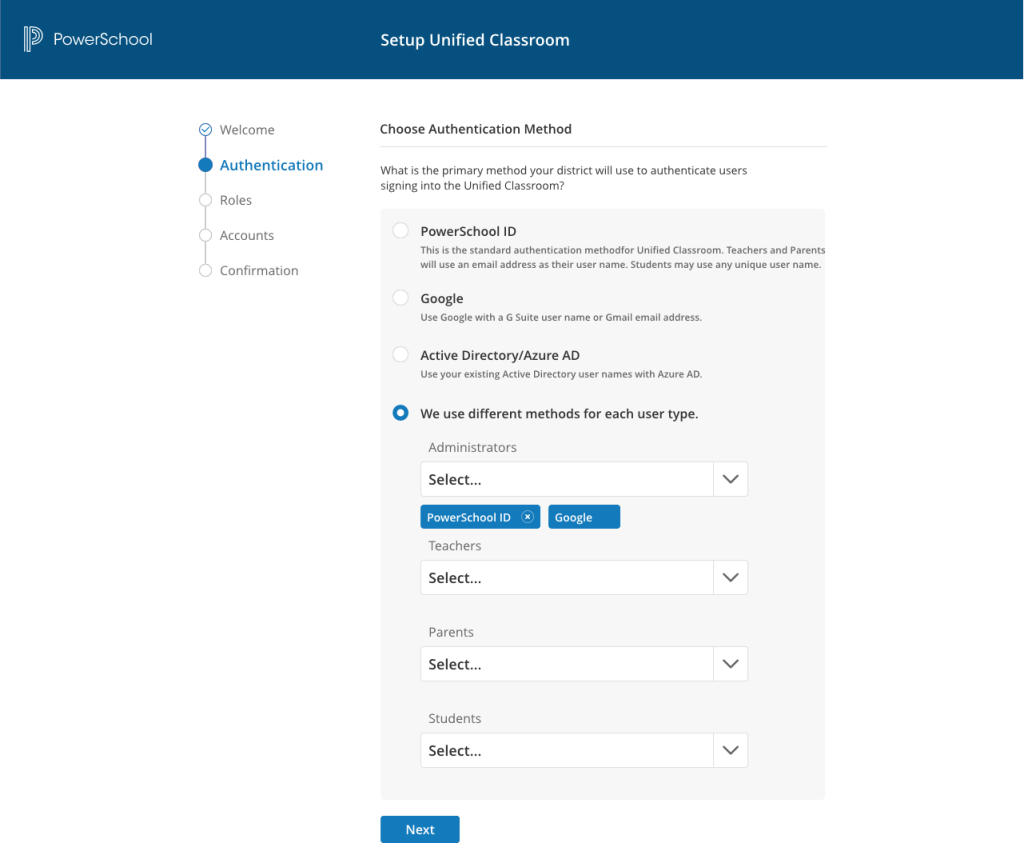Click the PowerSchool logo icon
1024x863 pixels.
33,40
